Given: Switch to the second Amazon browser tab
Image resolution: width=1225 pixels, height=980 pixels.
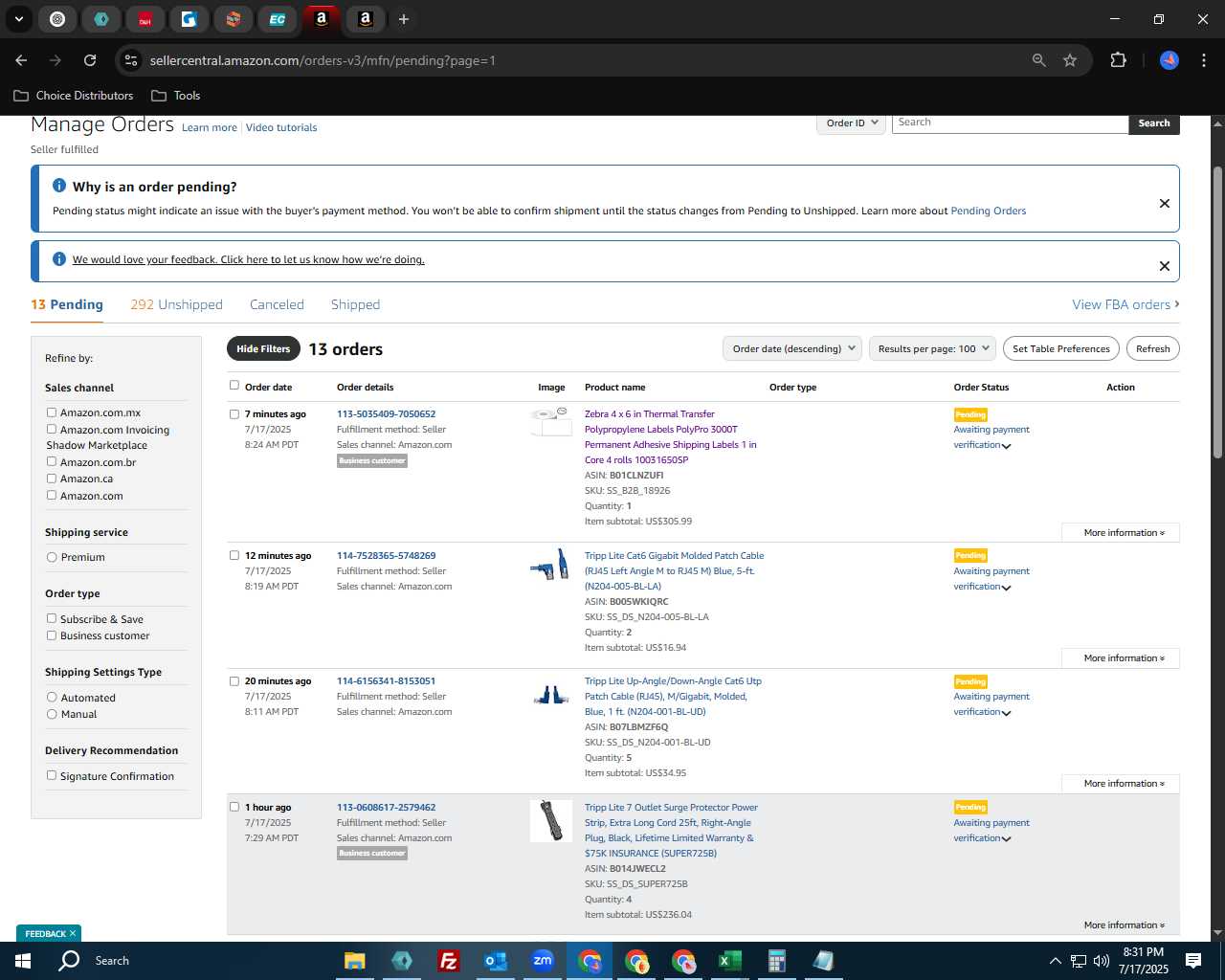Looking at the screenshot, I should (x=365, y=19).
